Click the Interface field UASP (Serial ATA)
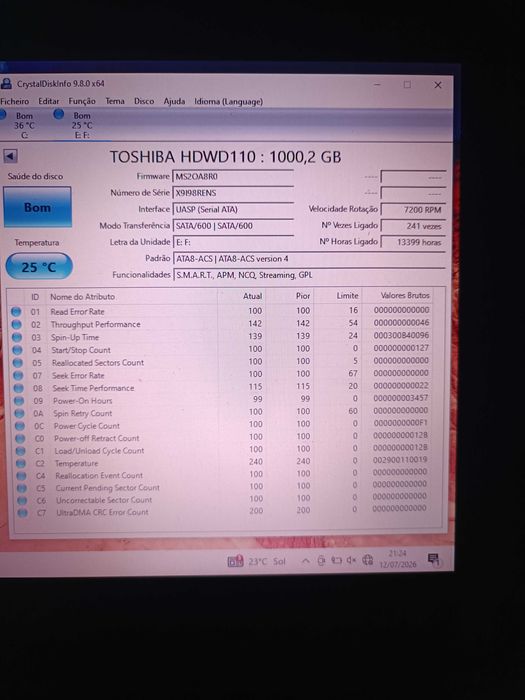Viewport: 525px width, 700px height. (x=233, y=209)
